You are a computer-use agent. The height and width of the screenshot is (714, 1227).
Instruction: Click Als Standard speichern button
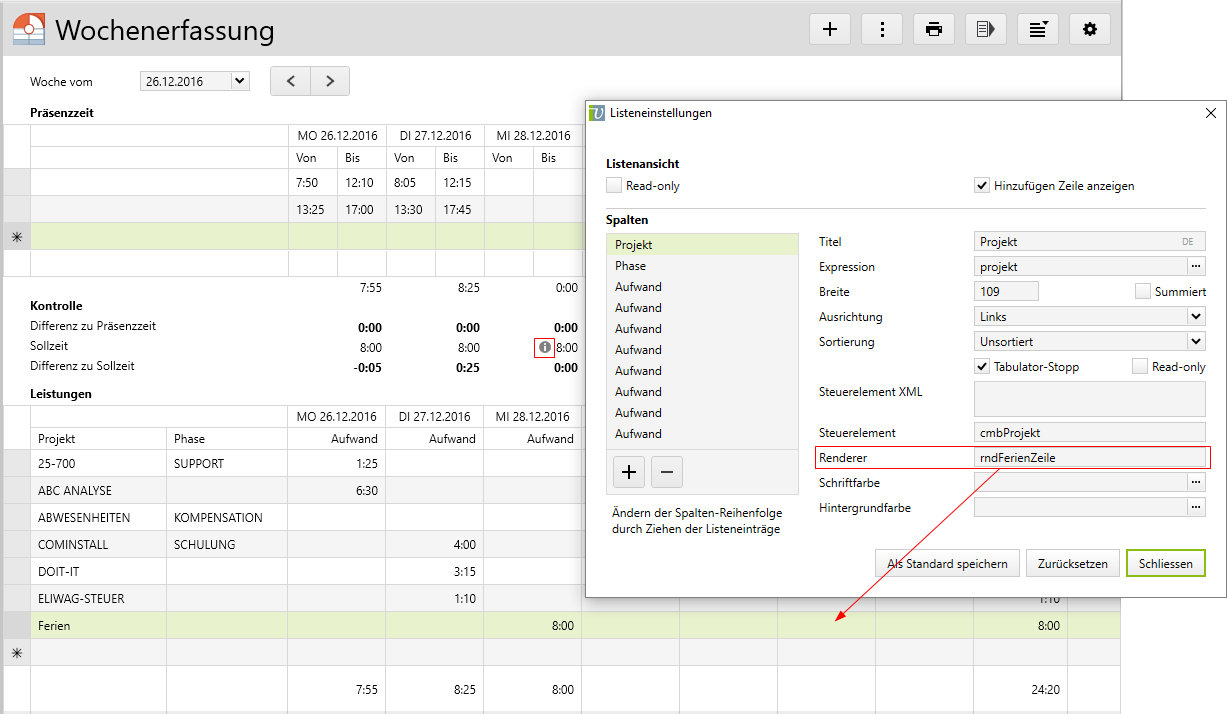[x=947, y=563]
